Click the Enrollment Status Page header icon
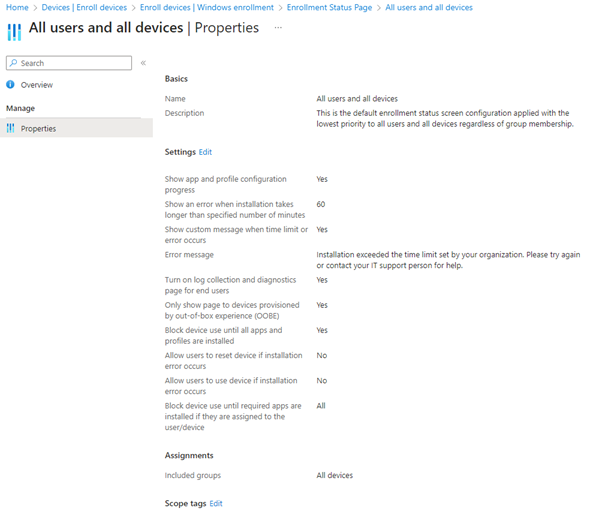The height and width of the screenshot is (520, 602). (15, 30)
